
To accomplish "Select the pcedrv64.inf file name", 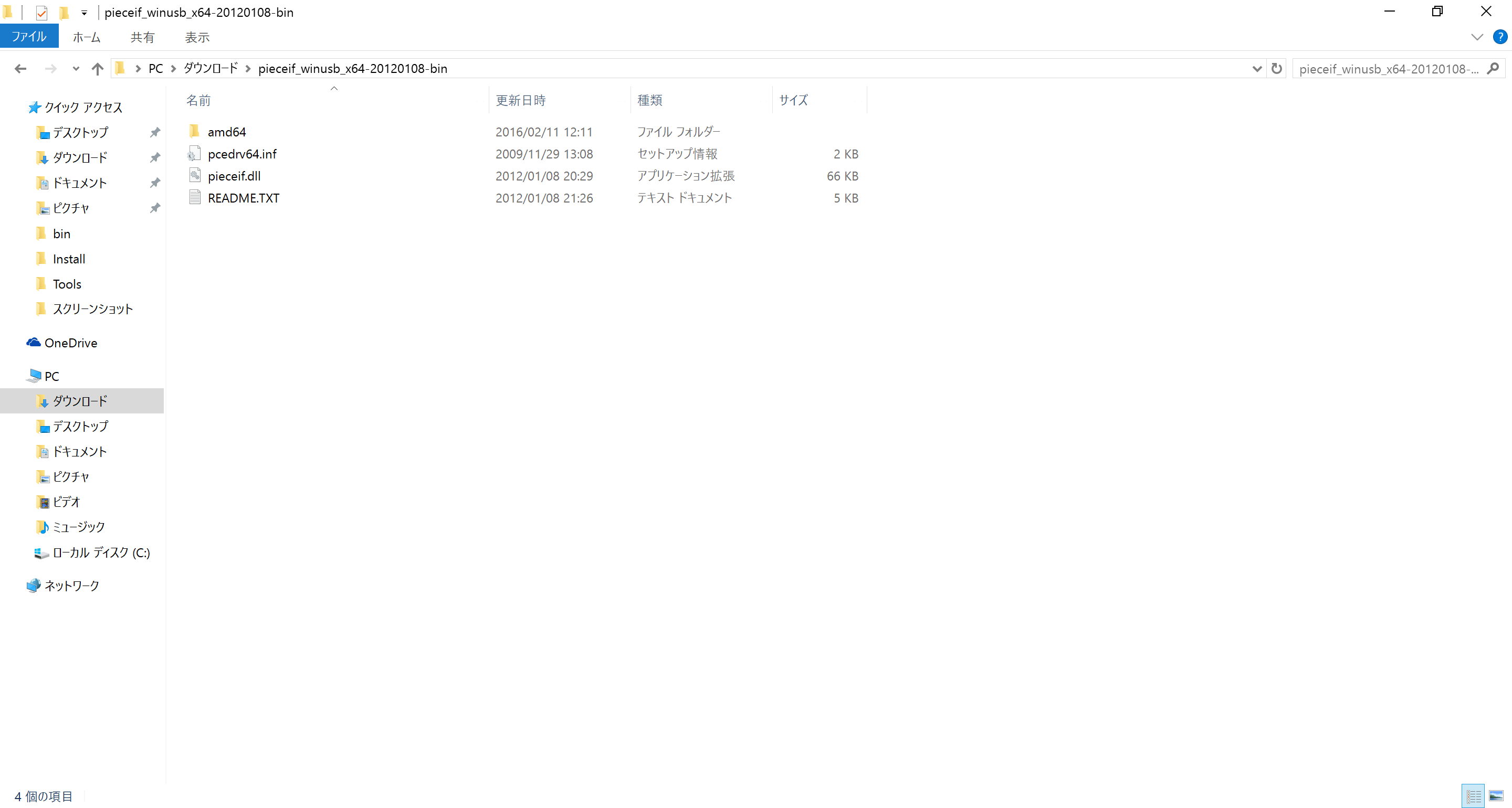I will click(242, 154).
